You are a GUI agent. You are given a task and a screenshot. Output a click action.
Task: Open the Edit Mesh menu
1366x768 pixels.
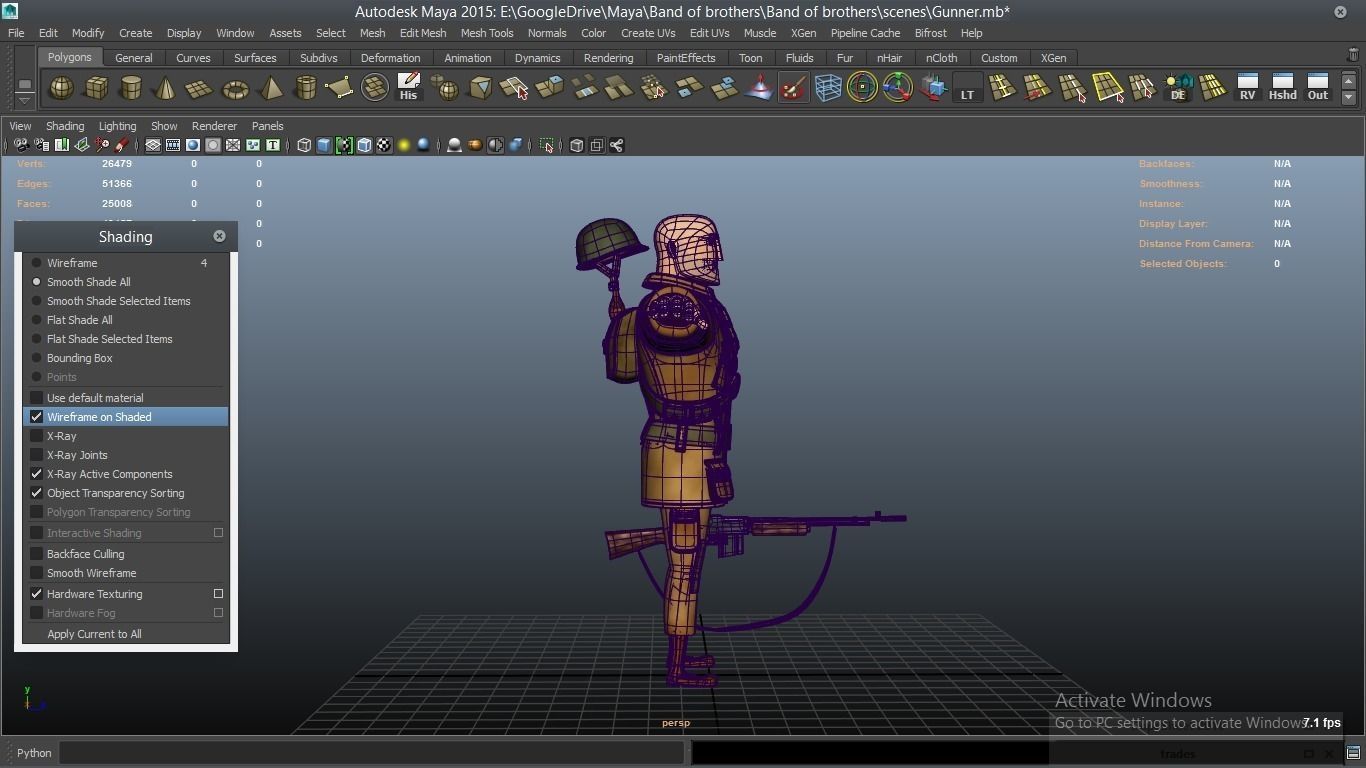pyautogui.click(x=423, y=33)
